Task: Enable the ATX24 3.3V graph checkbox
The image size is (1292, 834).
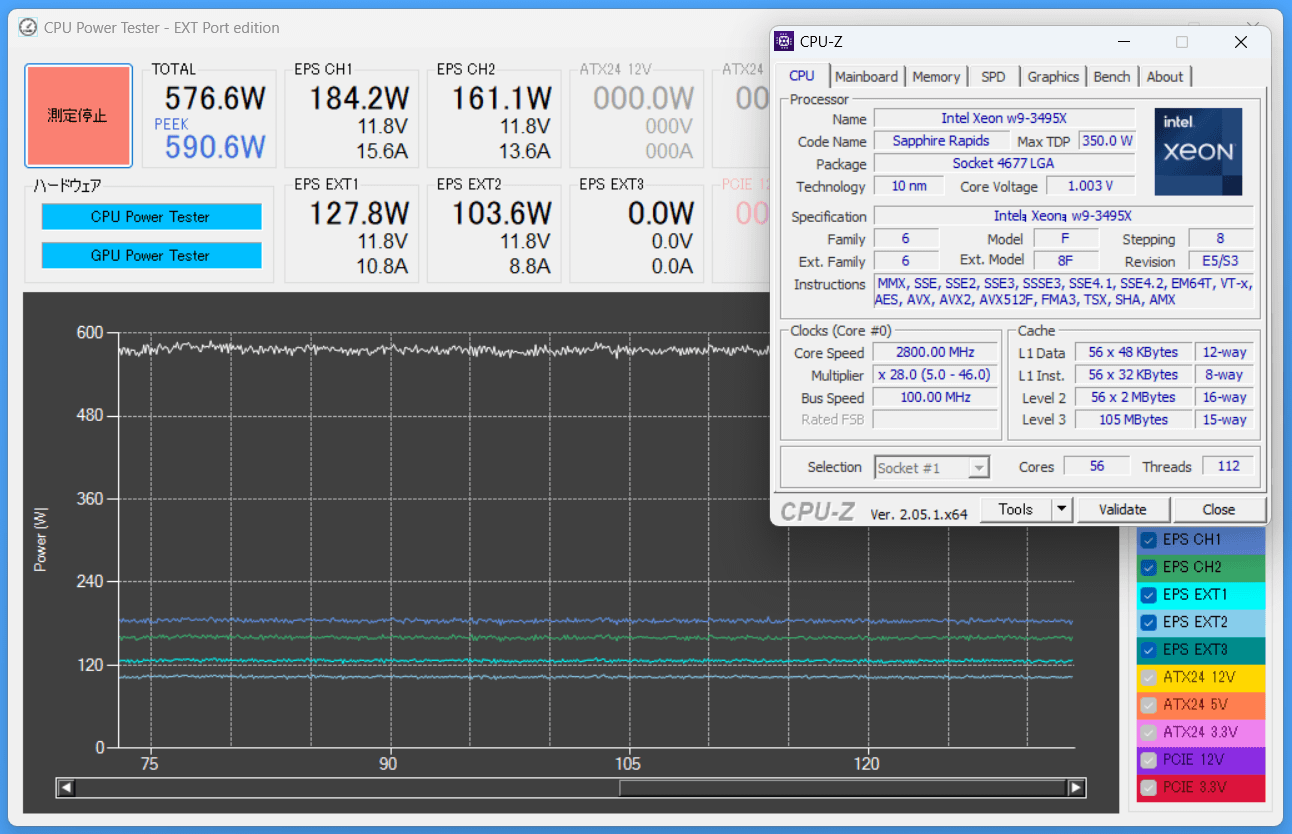Action: tap(1148, 732)
